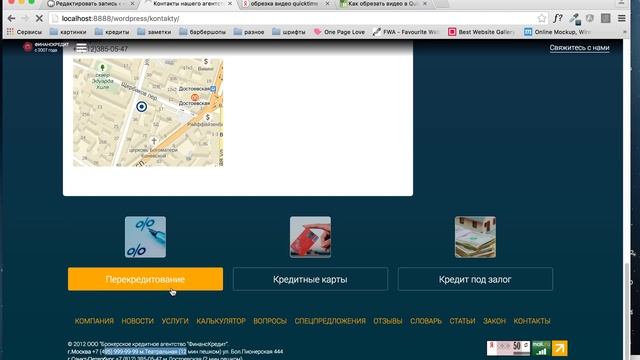Open the разное bookmarks folder
Viewport: 640px width, 360px height.
pyautogui.click(x=249, y=32)
